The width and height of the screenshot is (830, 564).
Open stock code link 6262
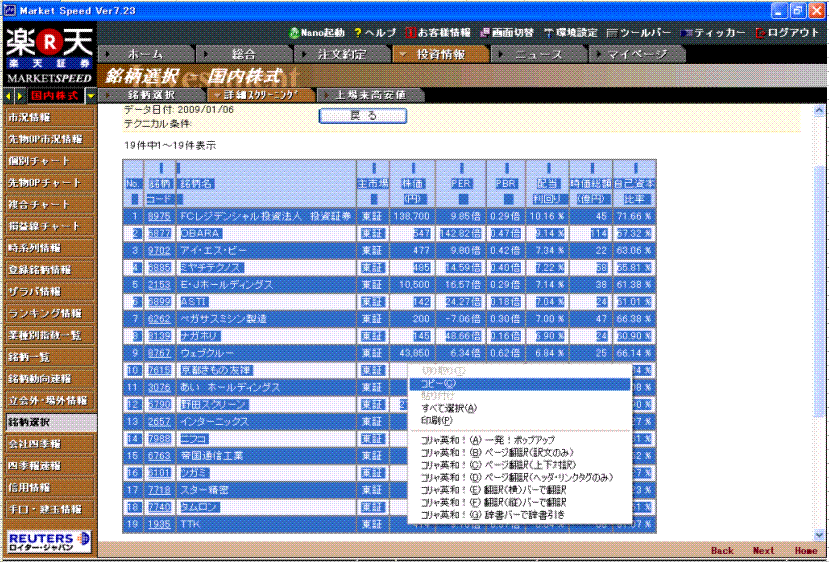coord(159,319)
